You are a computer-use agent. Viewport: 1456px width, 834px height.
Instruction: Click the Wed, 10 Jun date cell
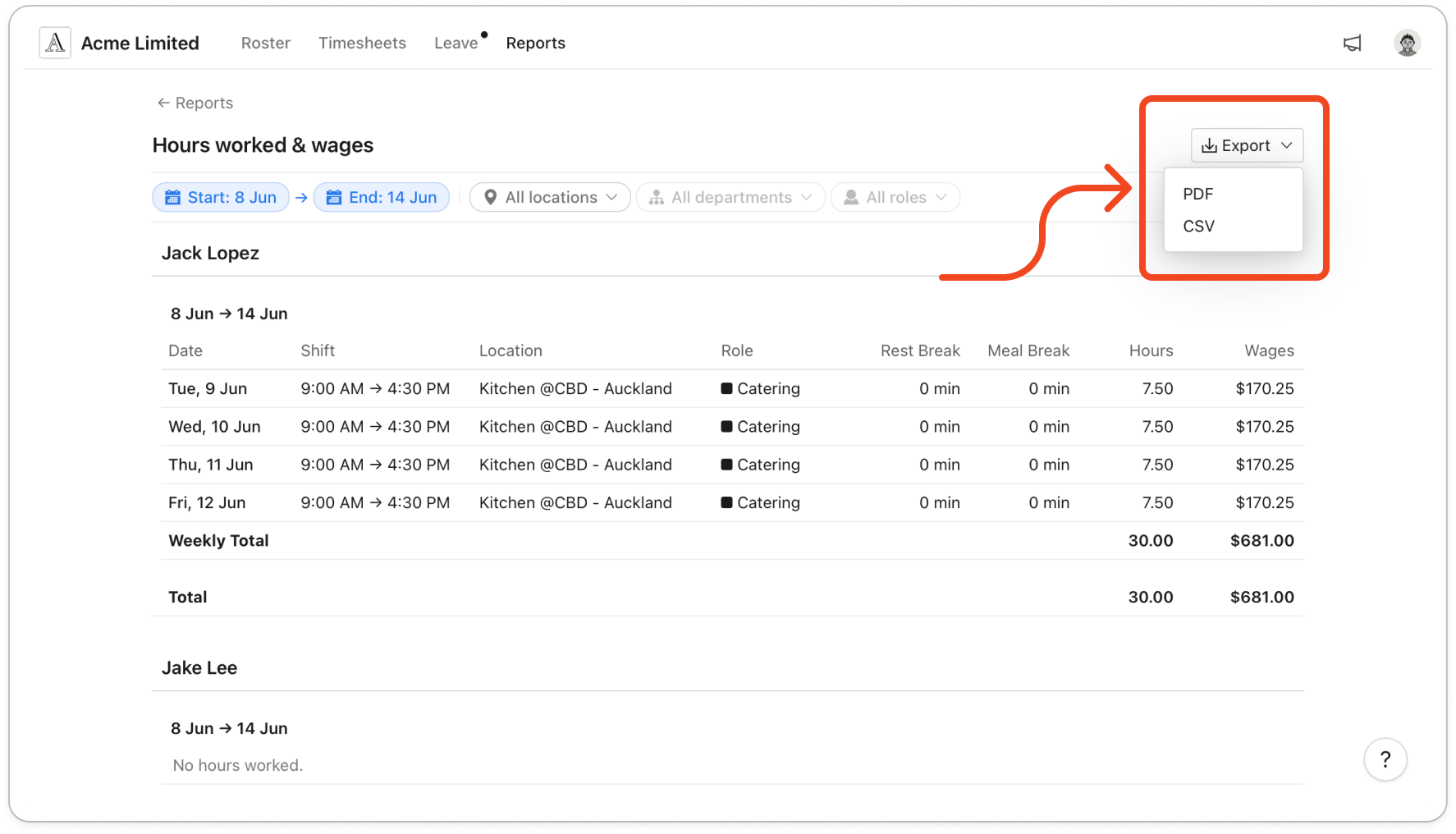214,427
